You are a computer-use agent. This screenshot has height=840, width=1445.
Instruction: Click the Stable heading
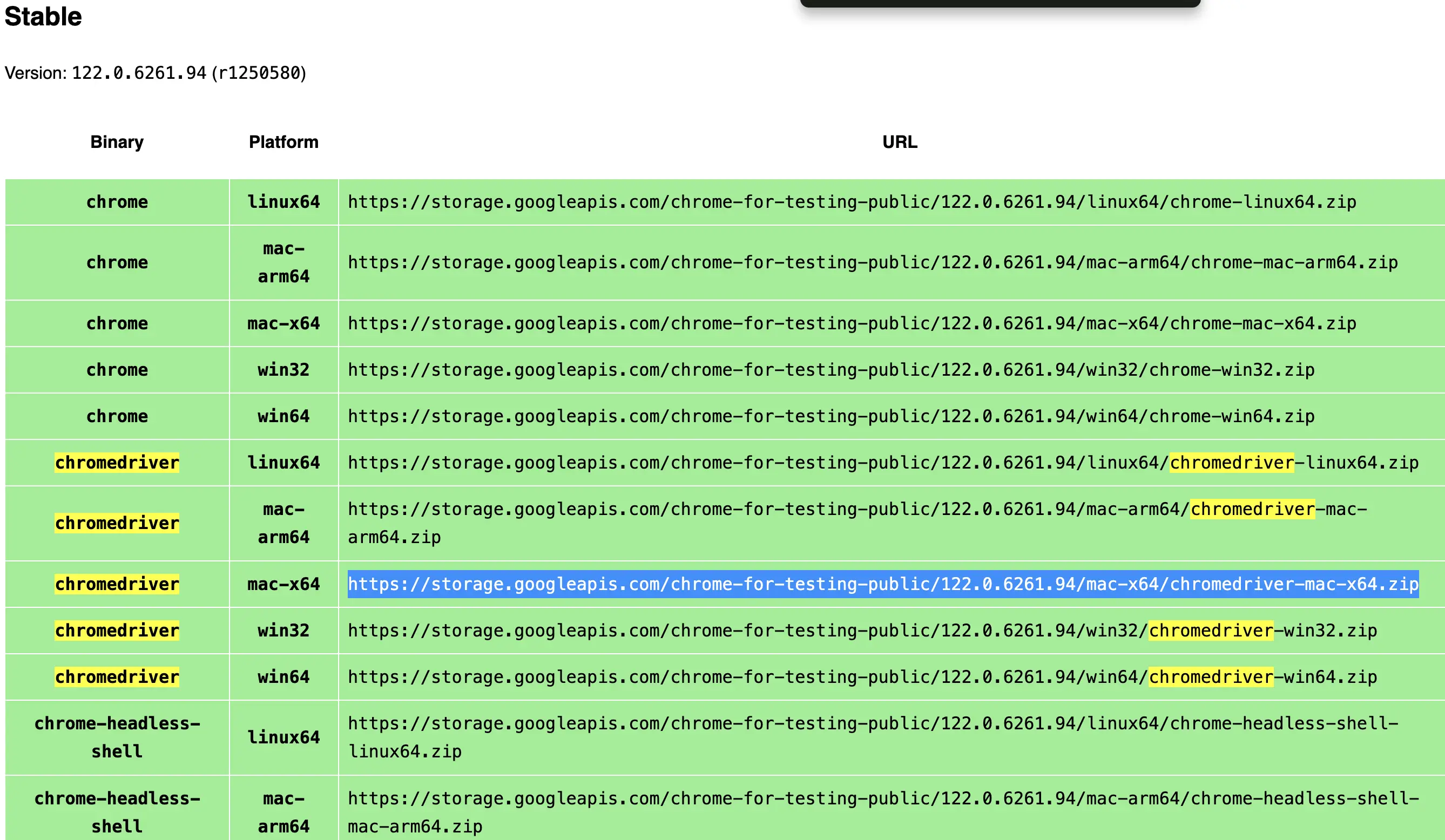click(43, 16)
